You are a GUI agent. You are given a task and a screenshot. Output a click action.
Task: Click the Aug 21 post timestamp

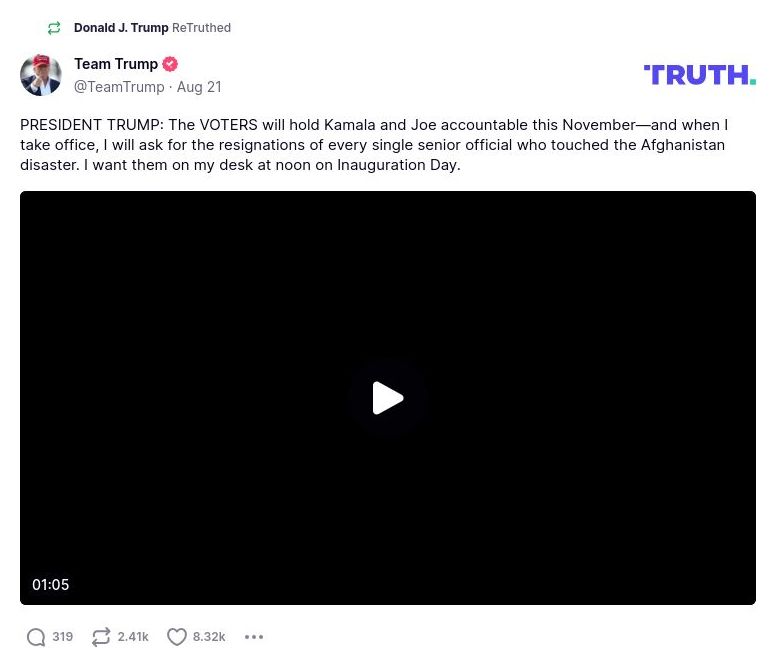(199, 87)
